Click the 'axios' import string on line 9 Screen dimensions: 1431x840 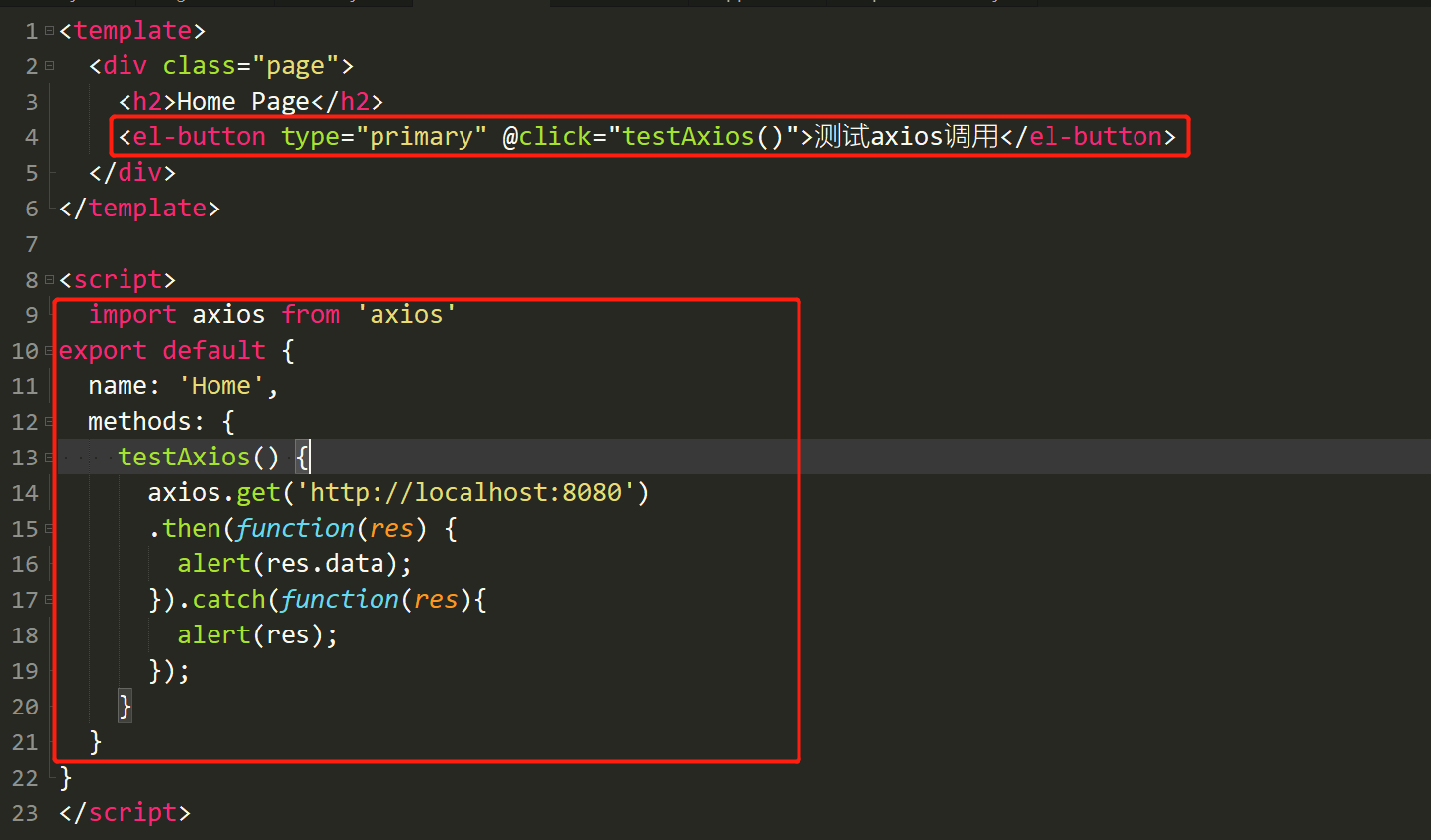pos(407,314)
